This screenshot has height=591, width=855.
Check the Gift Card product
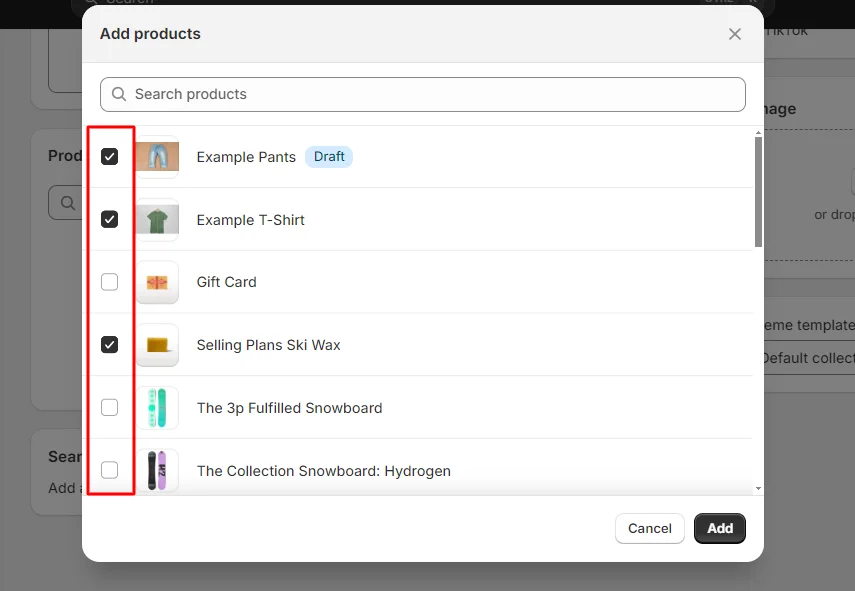click(110, 281)
